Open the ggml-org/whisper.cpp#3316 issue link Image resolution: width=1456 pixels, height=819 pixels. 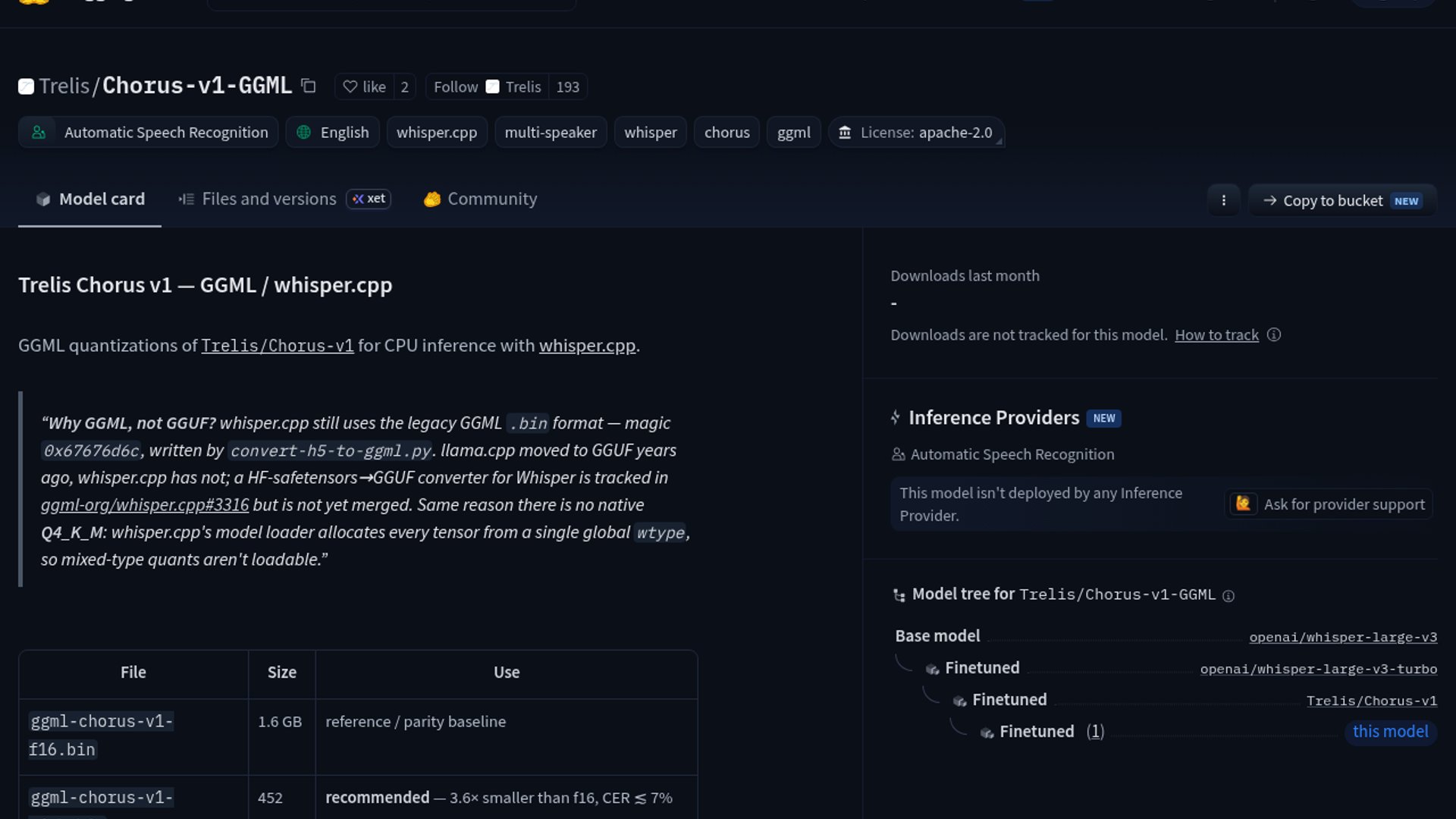(145, 505)
